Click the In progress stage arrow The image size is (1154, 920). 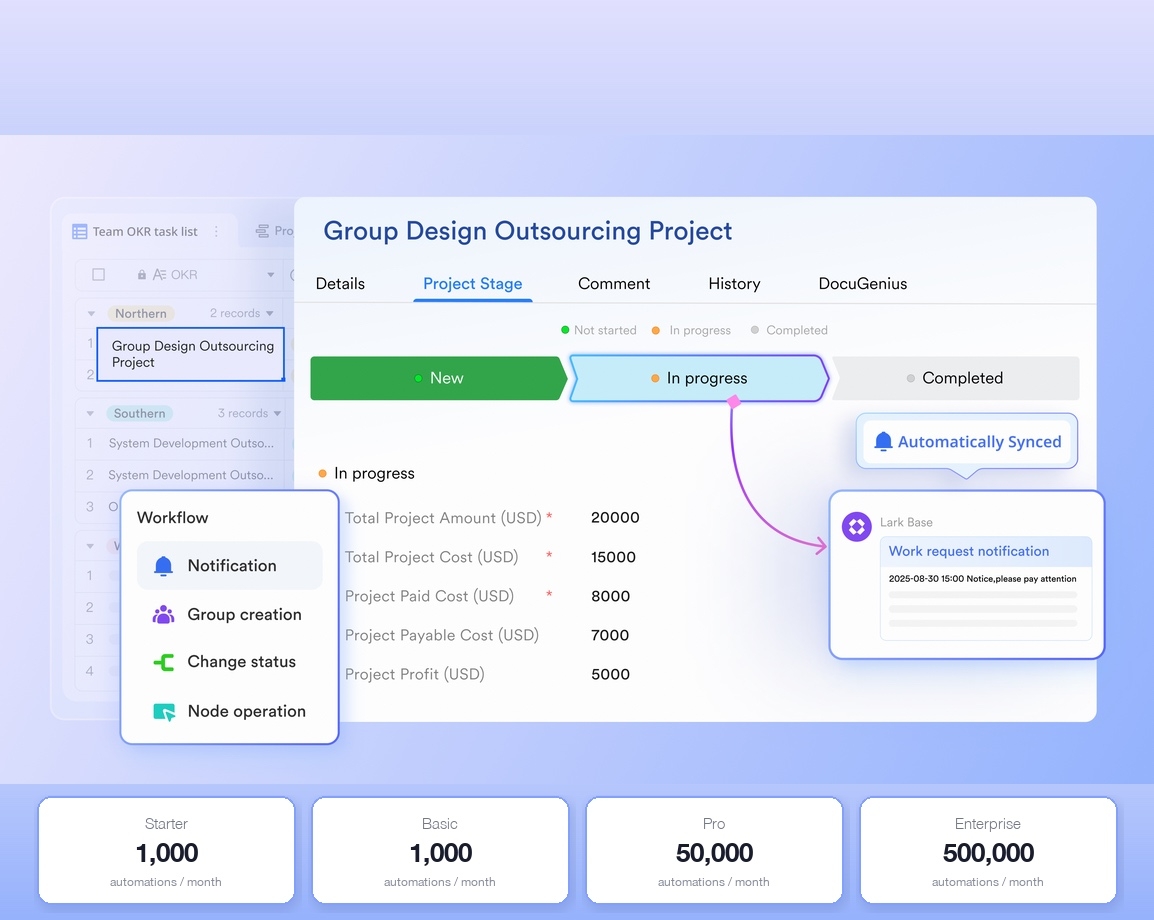(699, 378)
